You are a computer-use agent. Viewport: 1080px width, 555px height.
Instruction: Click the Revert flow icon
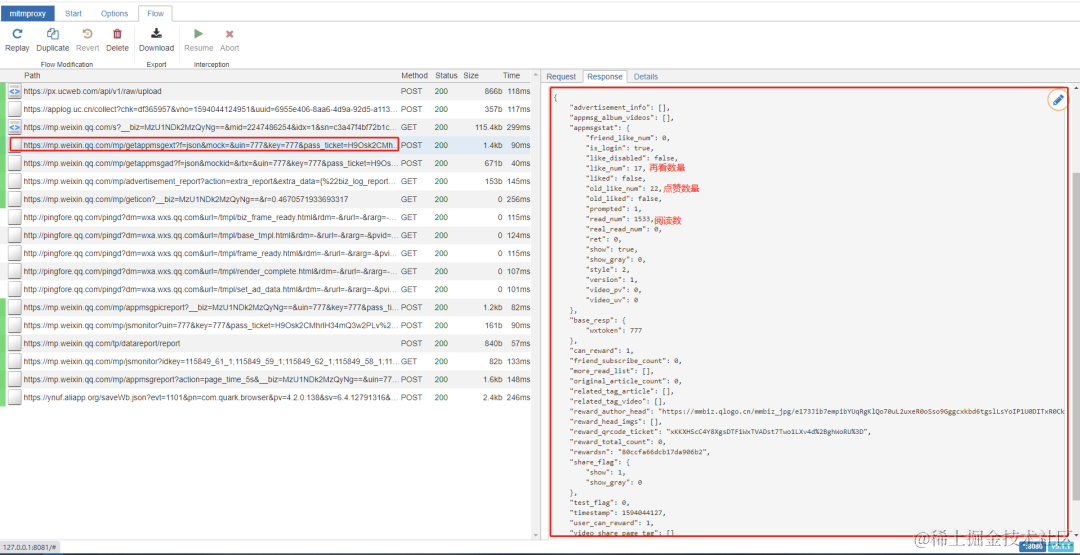coord(87,34)
